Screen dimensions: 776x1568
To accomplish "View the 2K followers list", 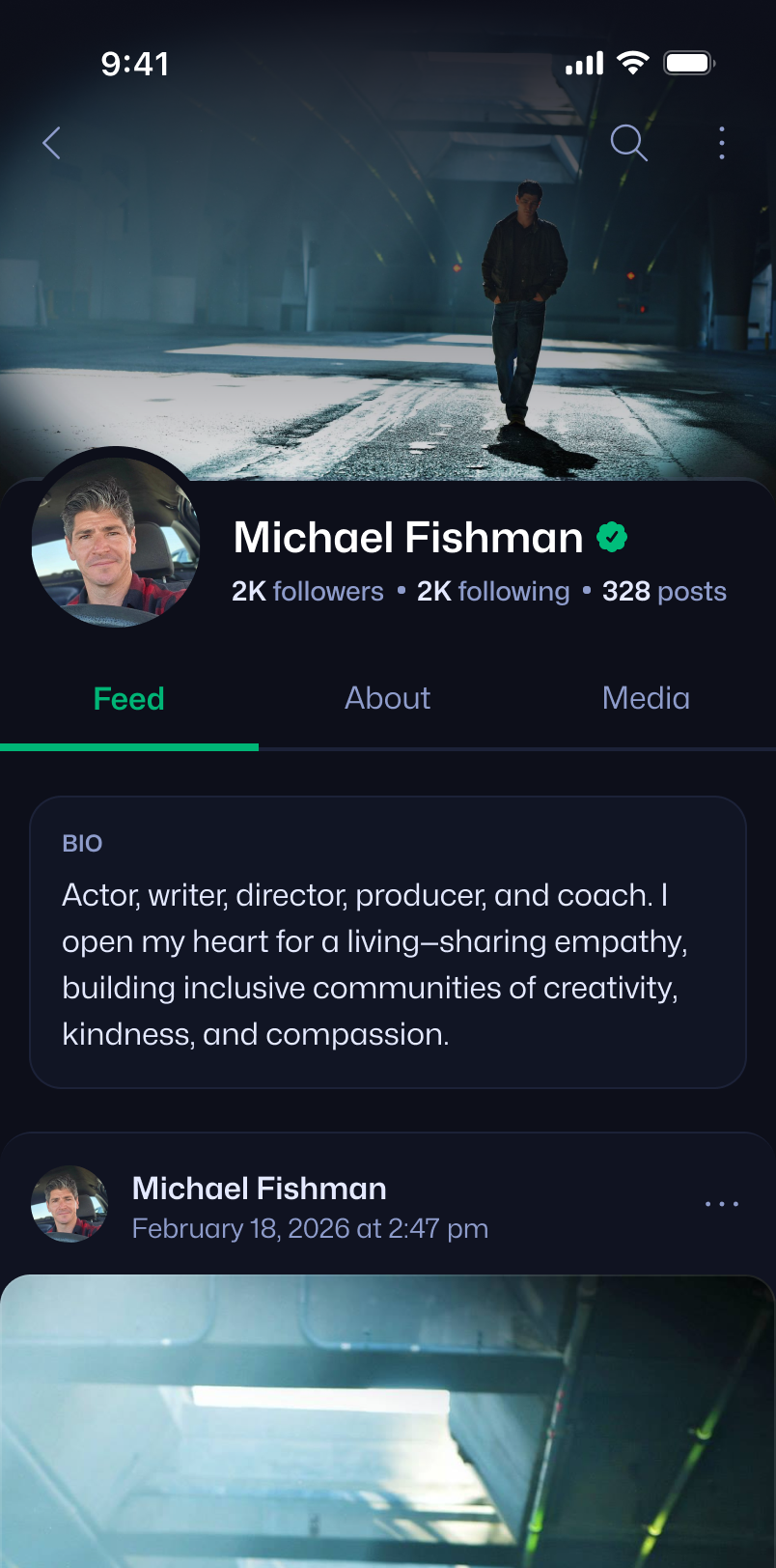I will click(308, 591).
